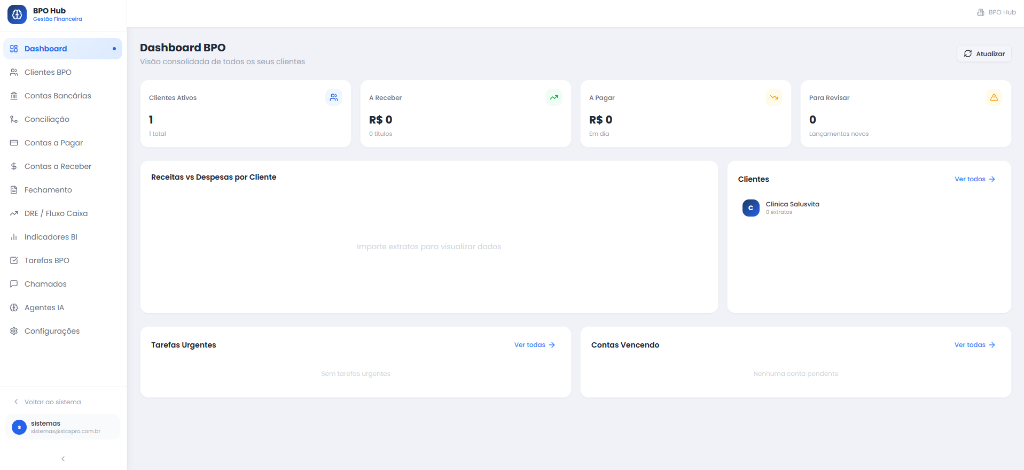Click 'Lançamentos novos' under Para Revisar
The image size is (1024, 470).
839,134
